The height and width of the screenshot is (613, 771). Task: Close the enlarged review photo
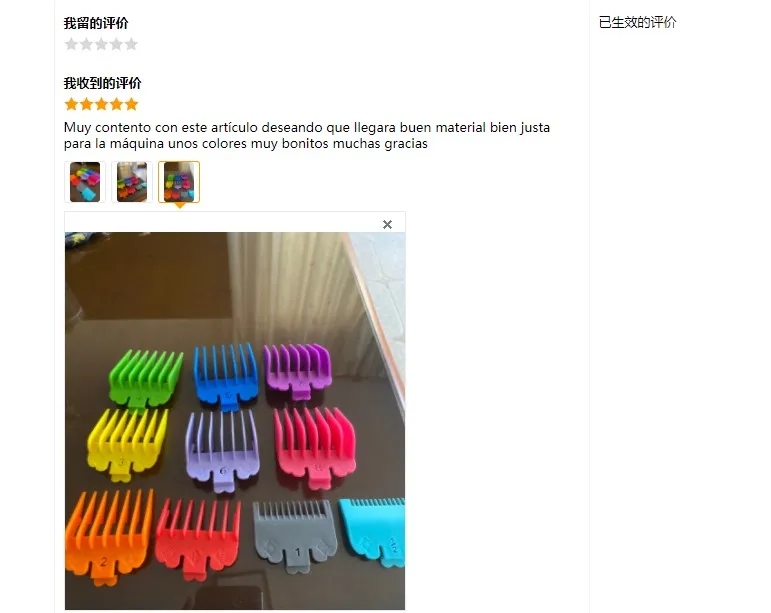pos(387,225)
